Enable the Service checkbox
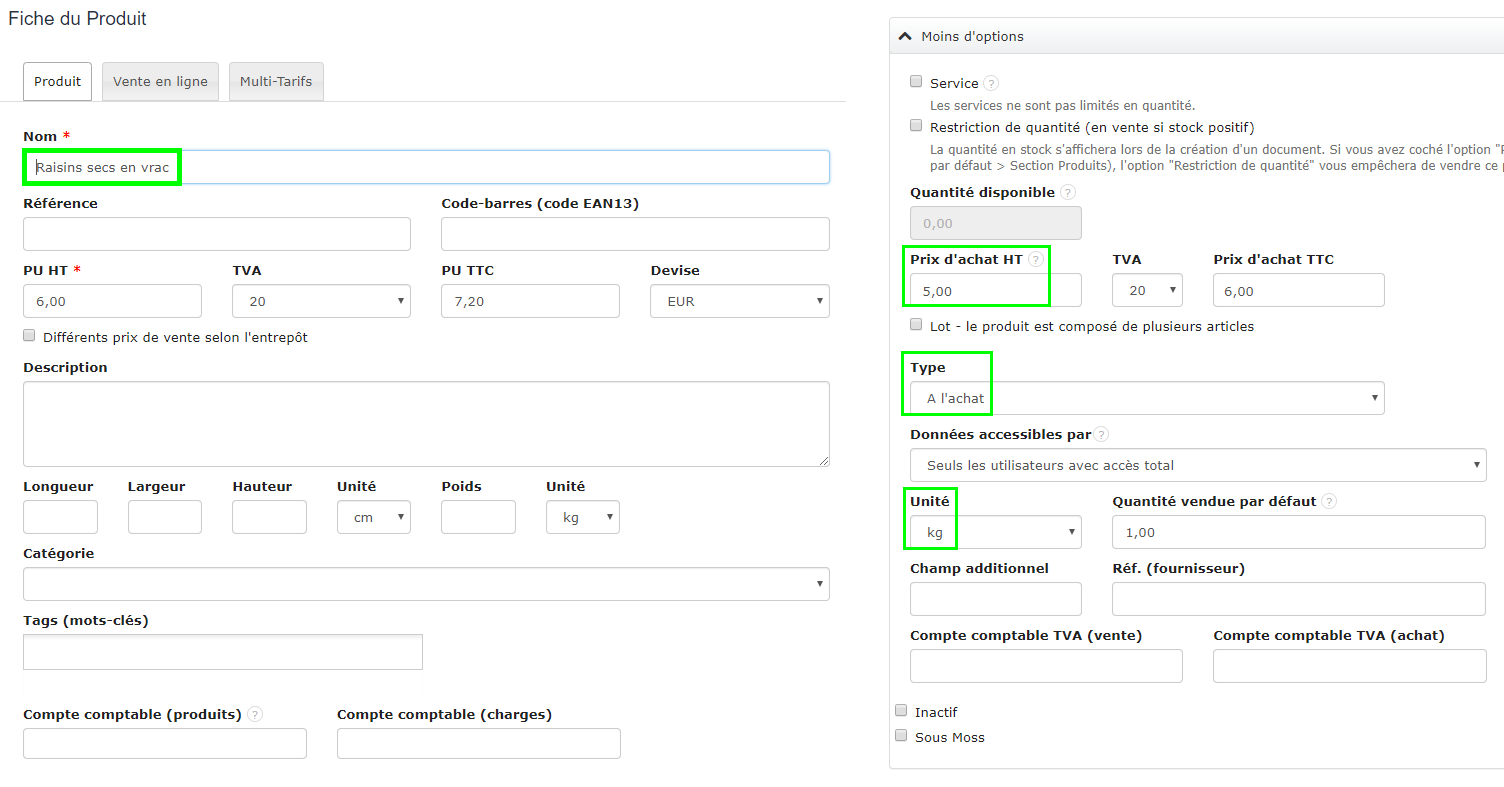Image resolution: width=1504 pixels, height=787 pixels. click(916, 82)
